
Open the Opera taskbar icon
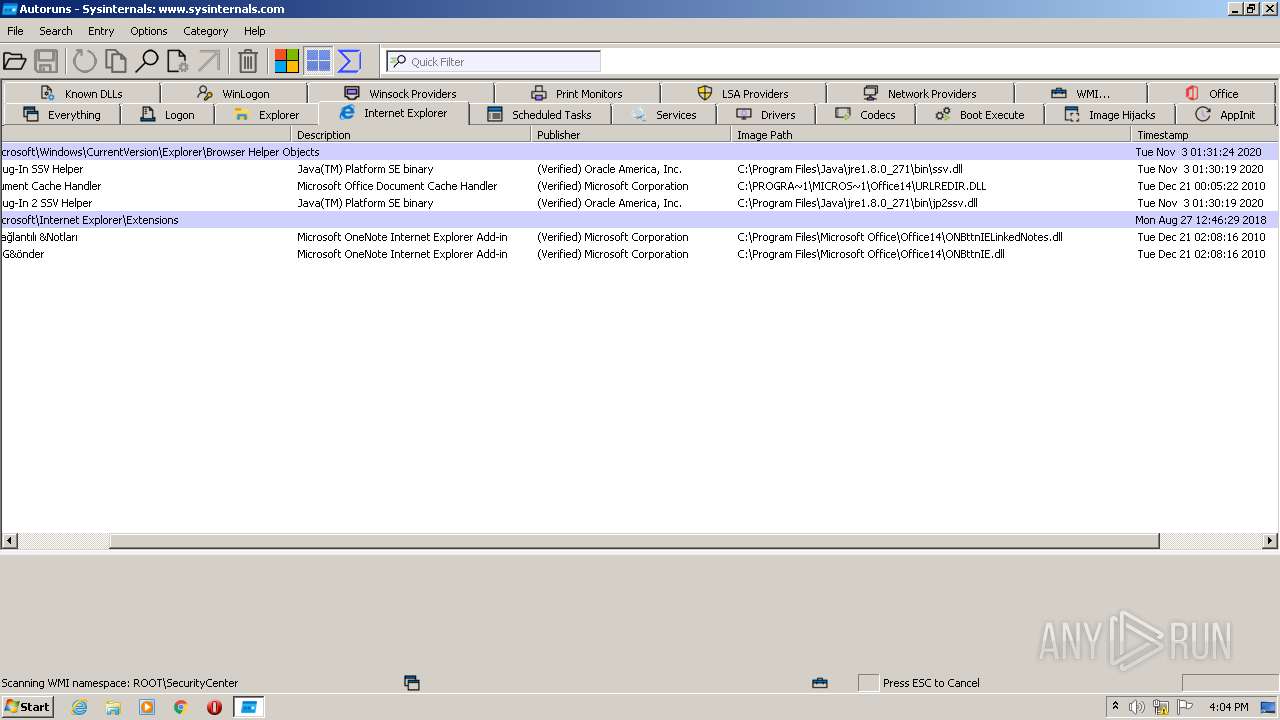point(214,707)
